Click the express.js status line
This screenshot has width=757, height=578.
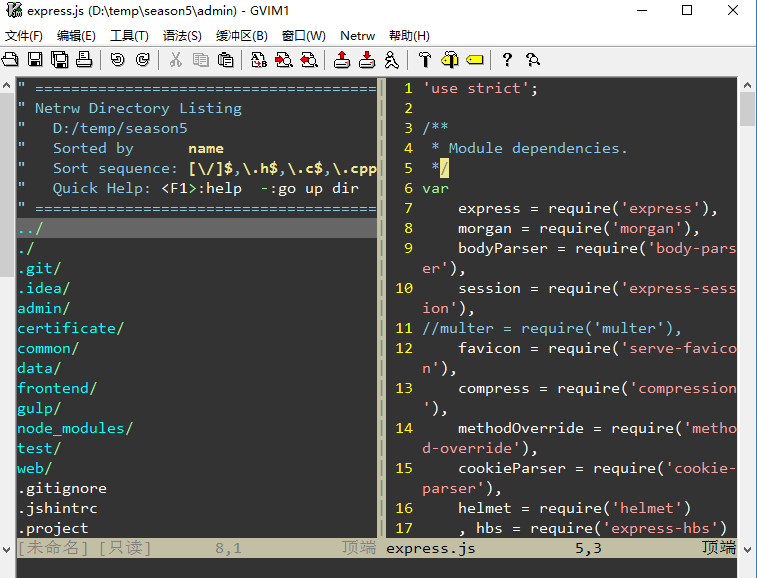coord(561,548)
